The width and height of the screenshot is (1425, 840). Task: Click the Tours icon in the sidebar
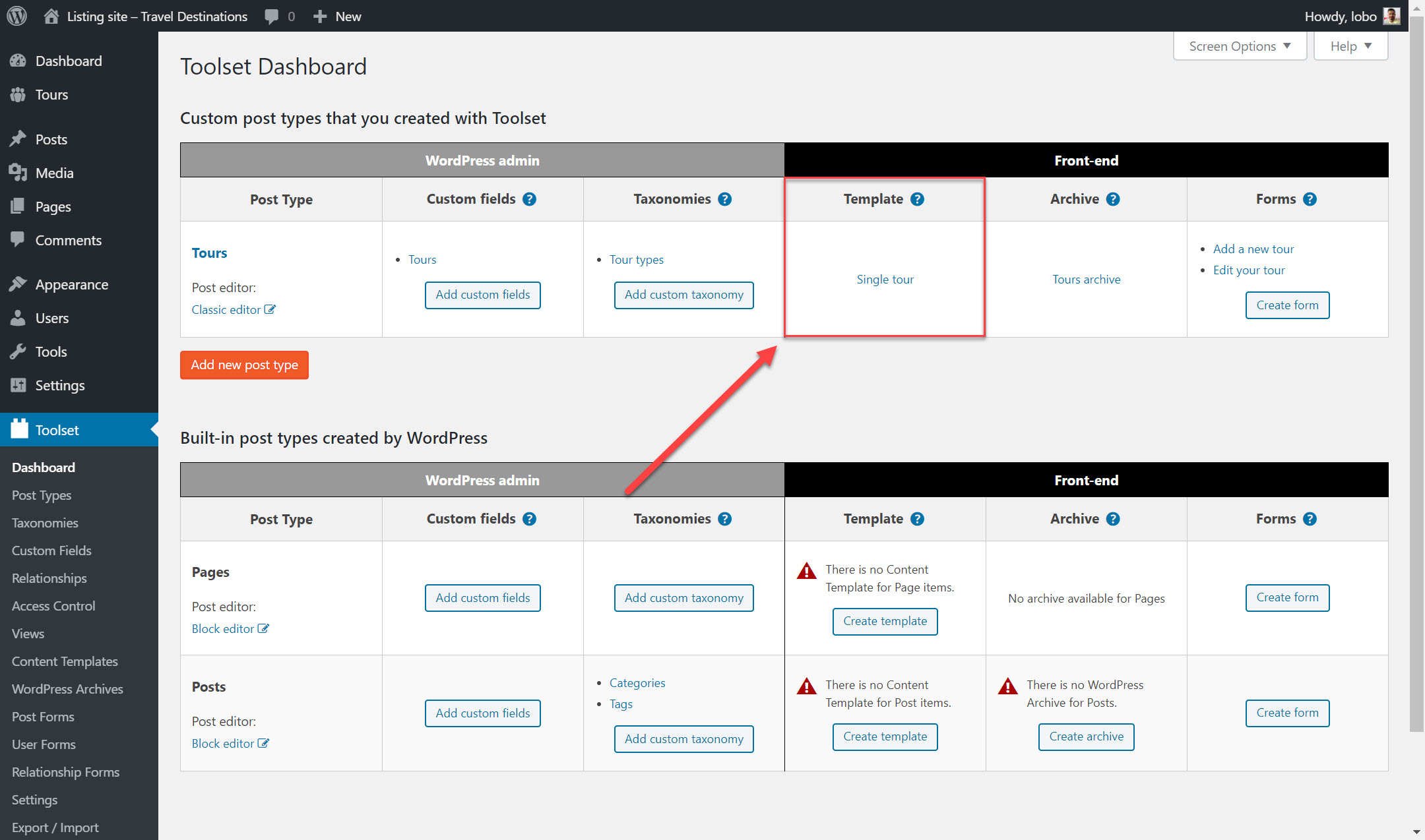(x=18, y=94)
